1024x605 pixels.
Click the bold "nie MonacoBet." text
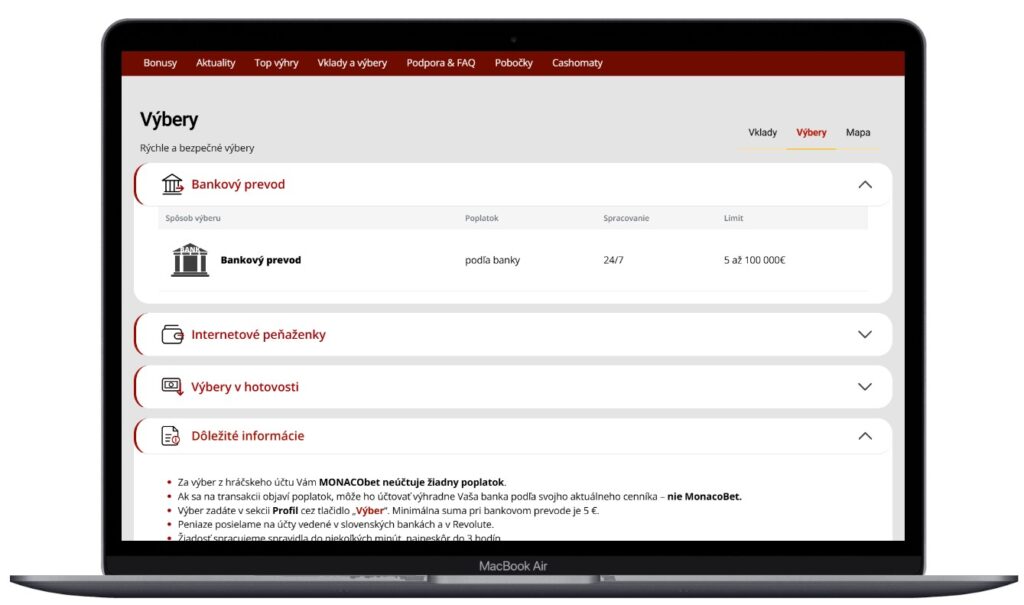704,497
